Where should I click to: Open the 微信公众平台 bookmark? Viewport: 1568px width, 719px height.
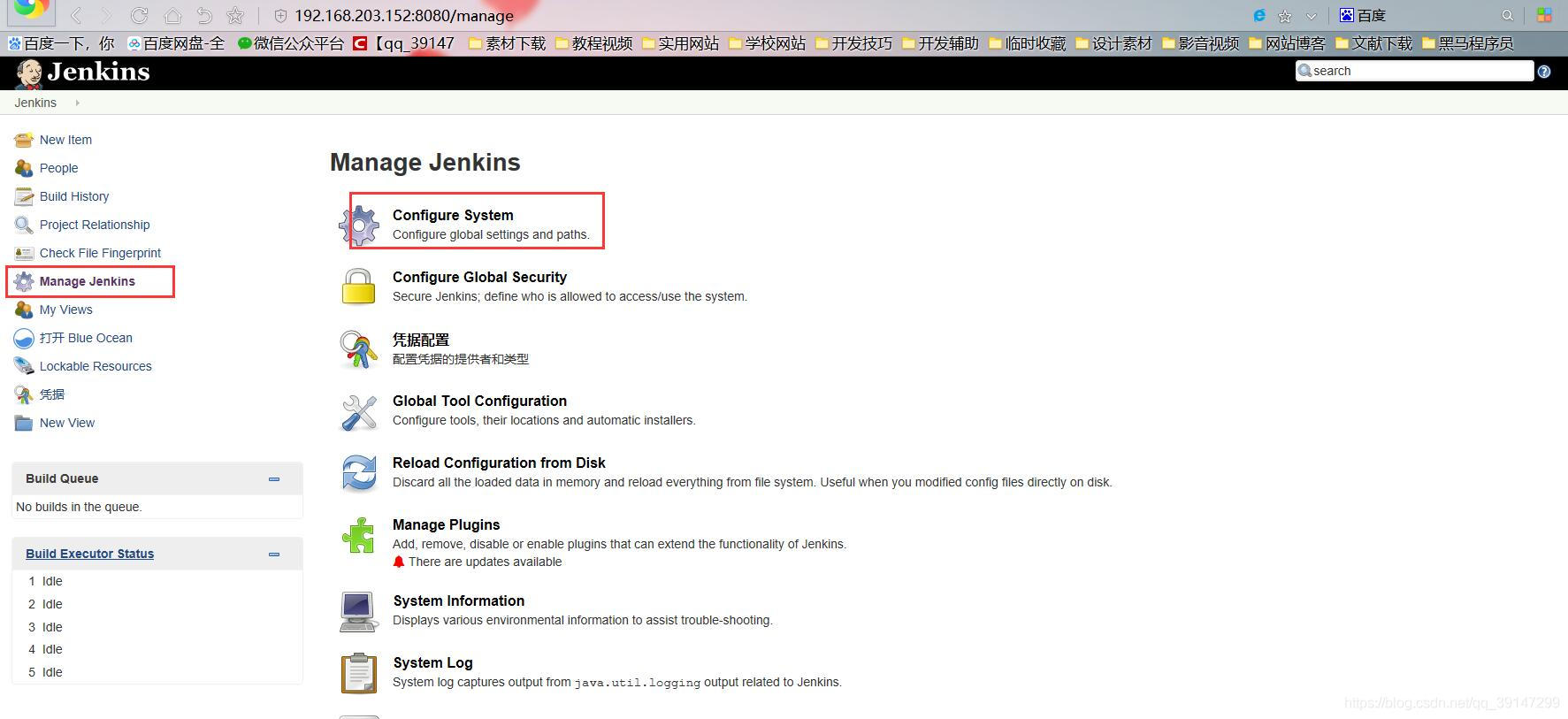click(290, 43)
